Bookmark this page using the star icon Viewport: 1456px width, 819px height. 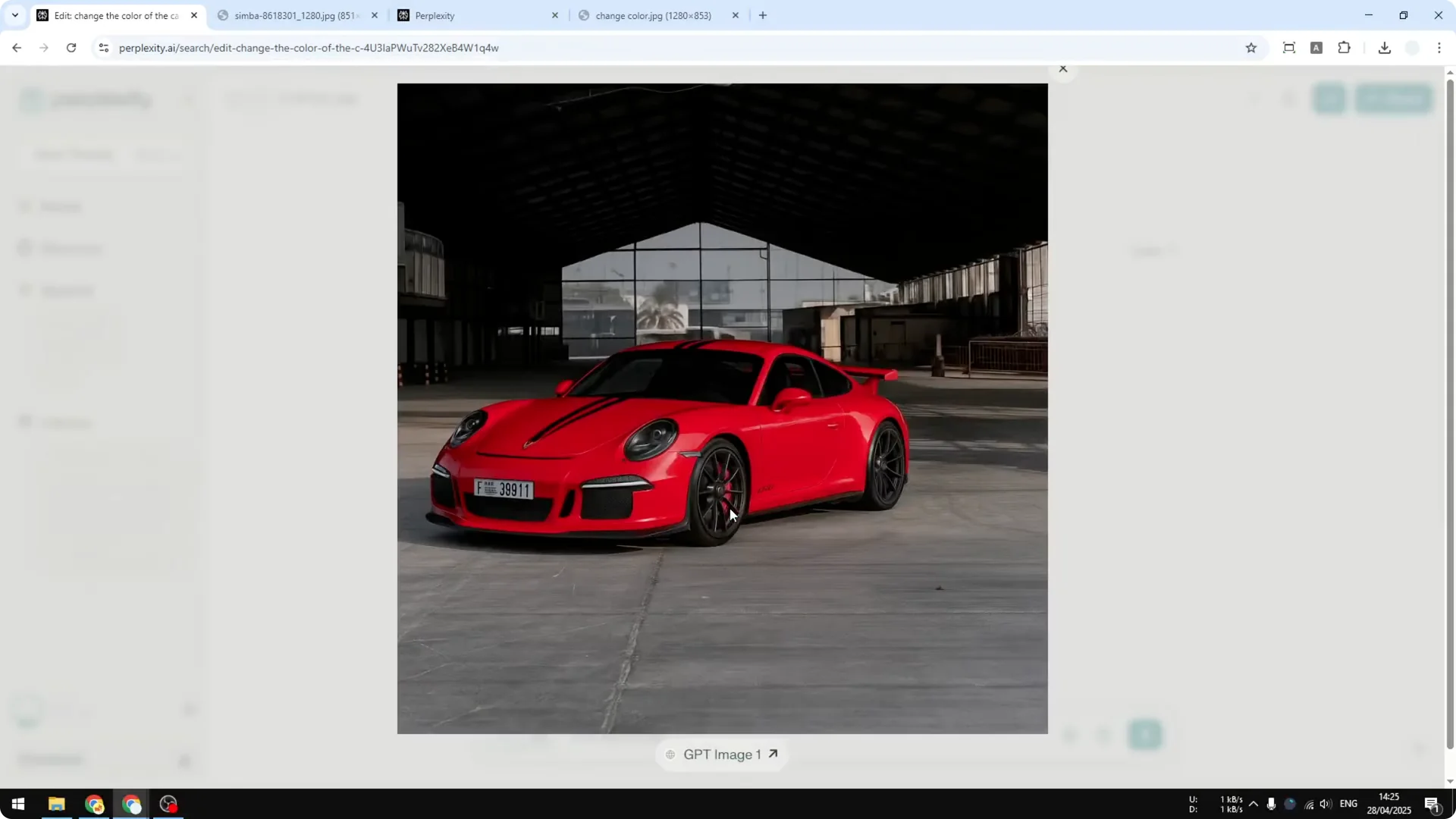1251,48
